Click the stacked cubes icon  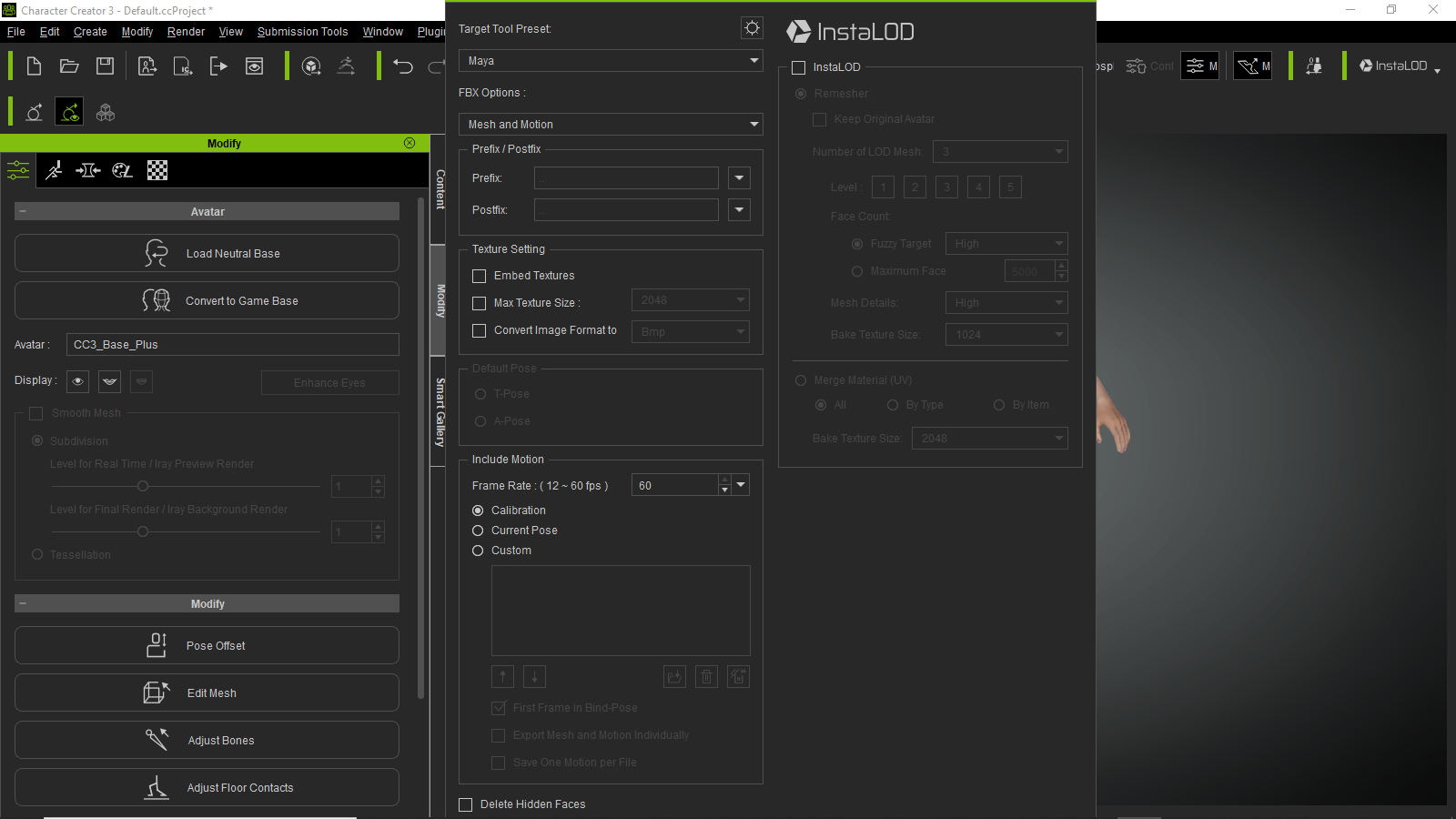click(106, 113)
